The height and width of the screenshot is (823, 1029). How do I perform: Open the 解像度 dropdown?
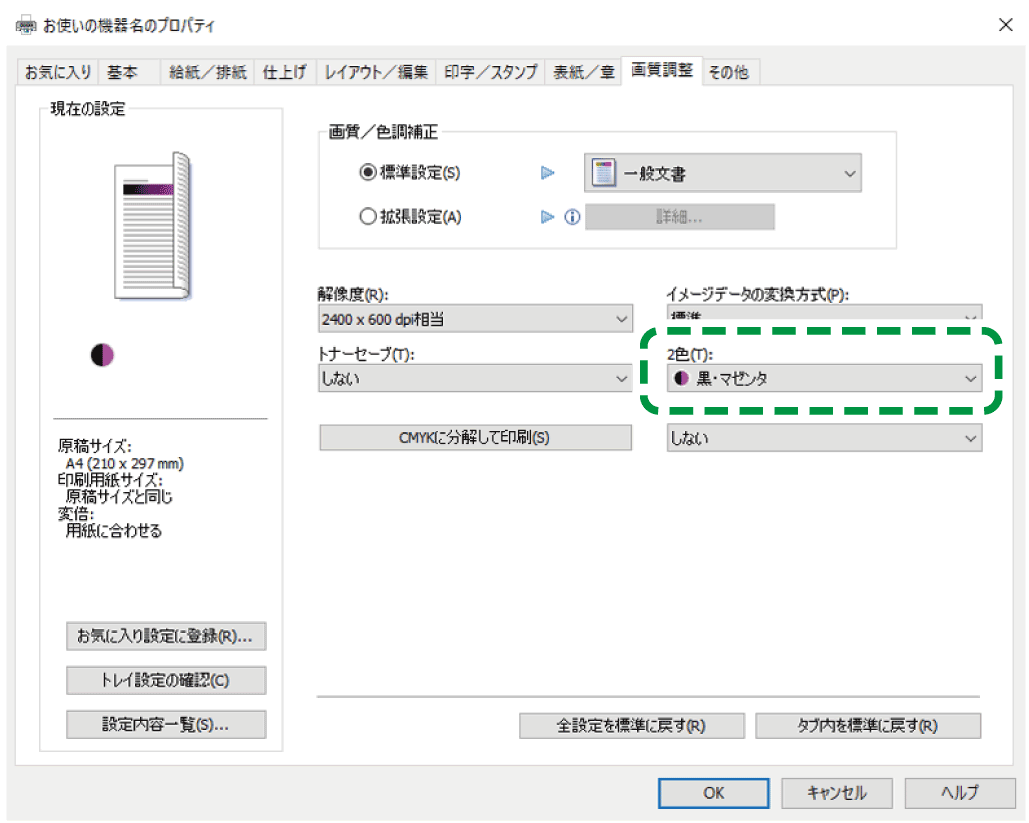[x=474, y=320]
